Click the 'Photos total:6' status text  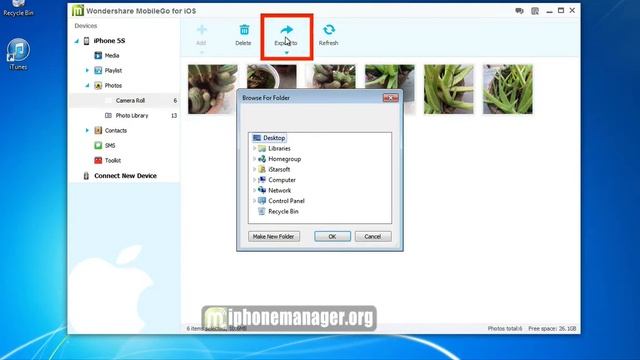(505, 329)
